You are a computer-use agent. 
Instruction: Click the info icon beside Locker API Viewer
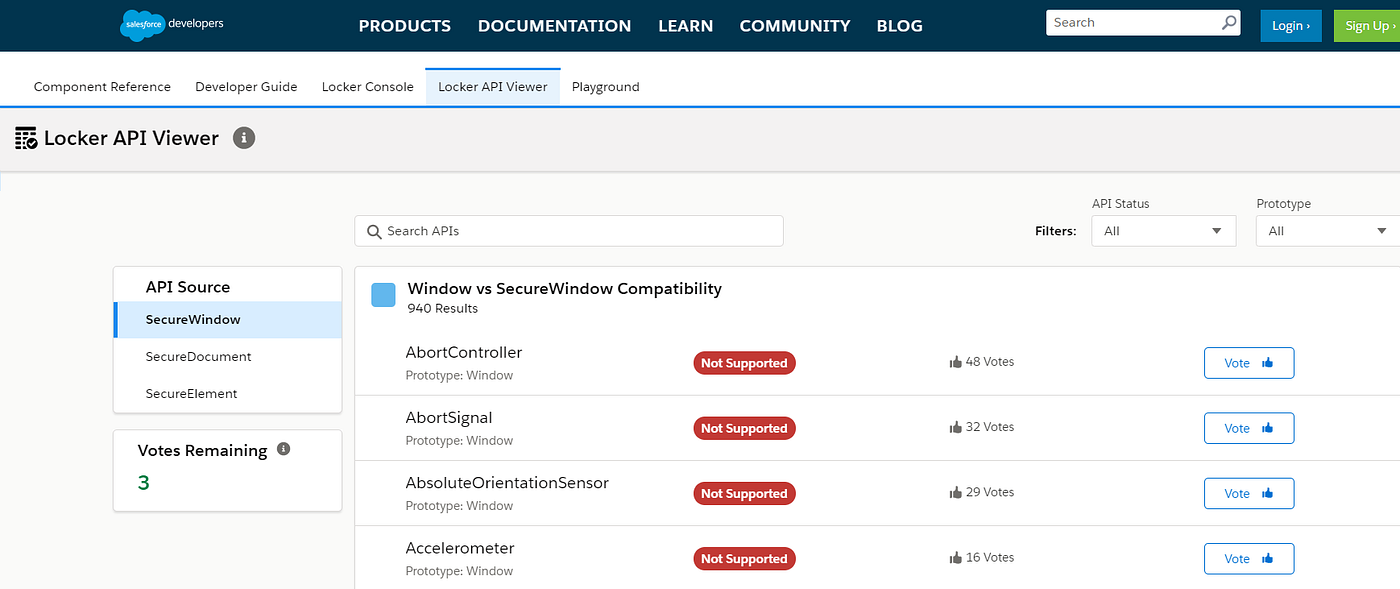click(244, 138)
